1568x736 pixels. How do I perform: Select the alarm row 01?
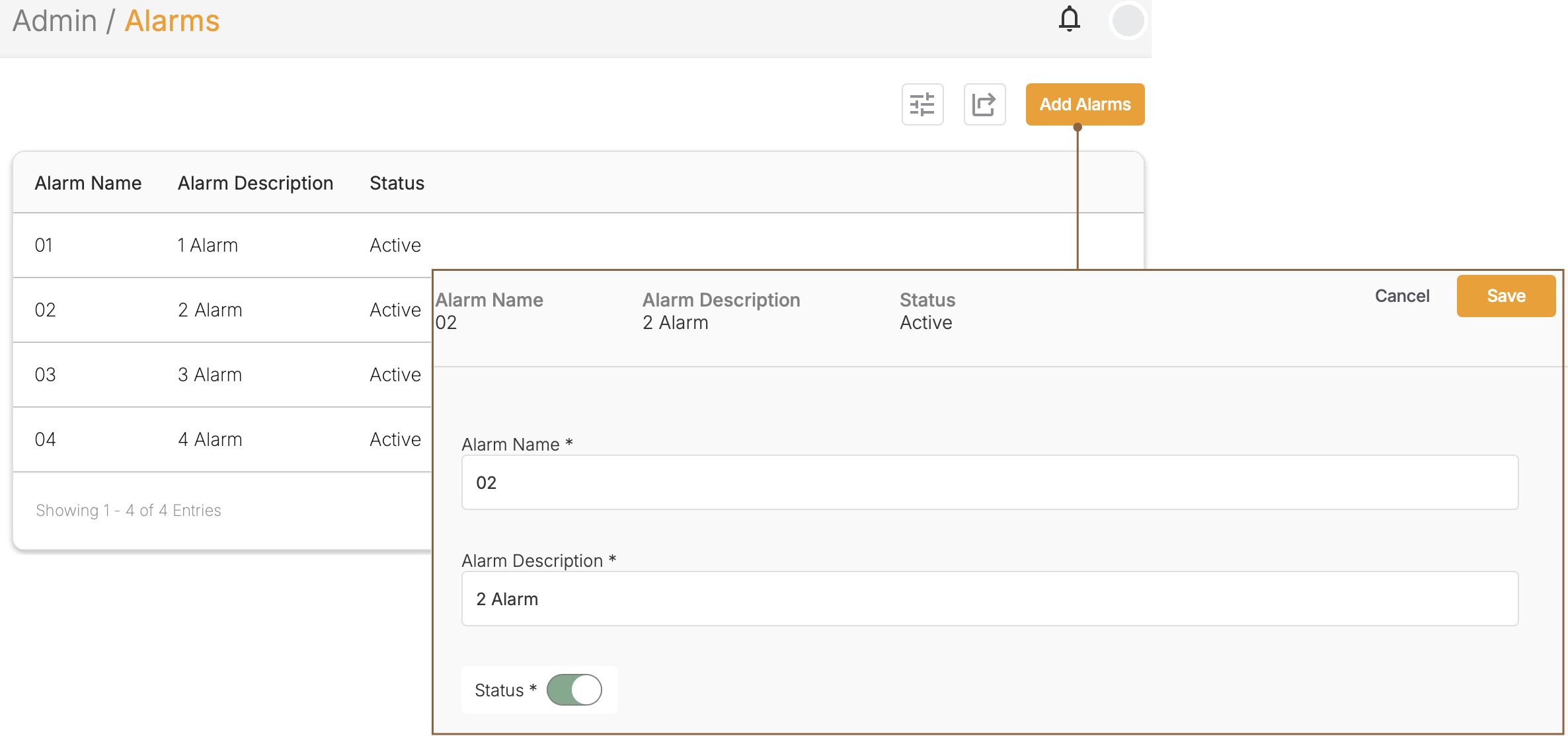coord(44,245)
